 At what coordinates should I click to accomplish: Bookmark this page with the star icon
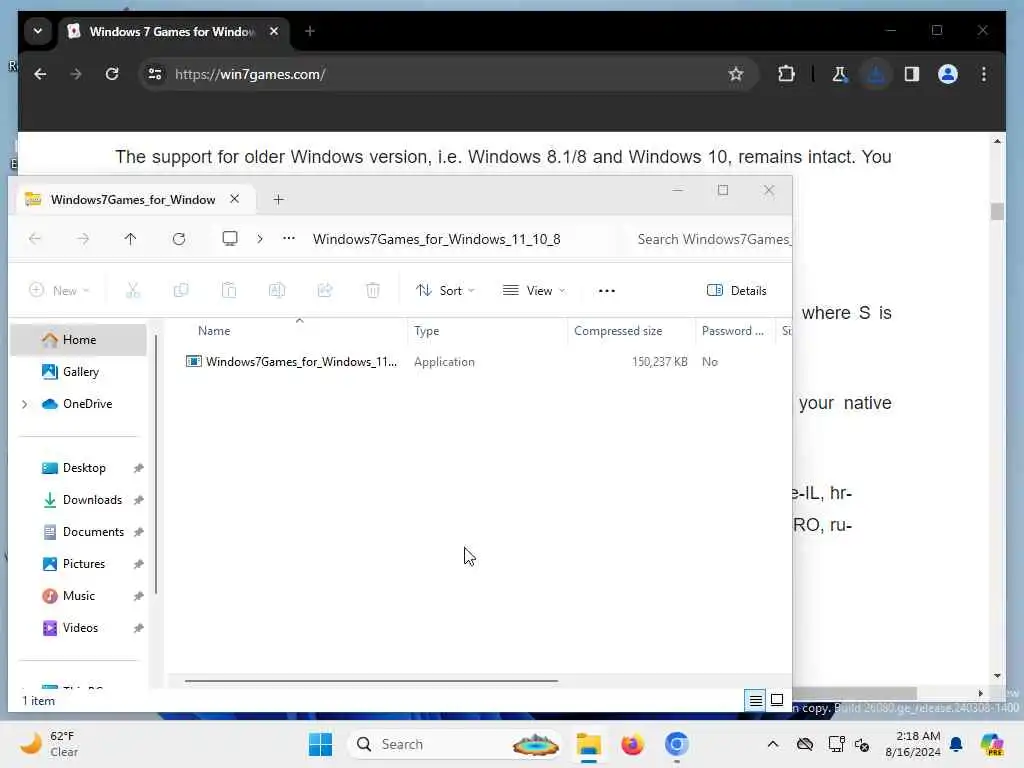[x=736, y=74]
